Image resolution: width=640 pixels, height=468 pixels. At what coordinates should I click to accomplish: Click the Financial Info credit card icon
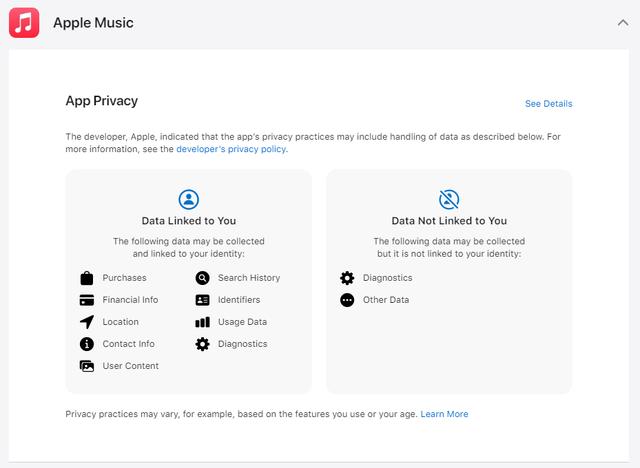click(87, 300)
